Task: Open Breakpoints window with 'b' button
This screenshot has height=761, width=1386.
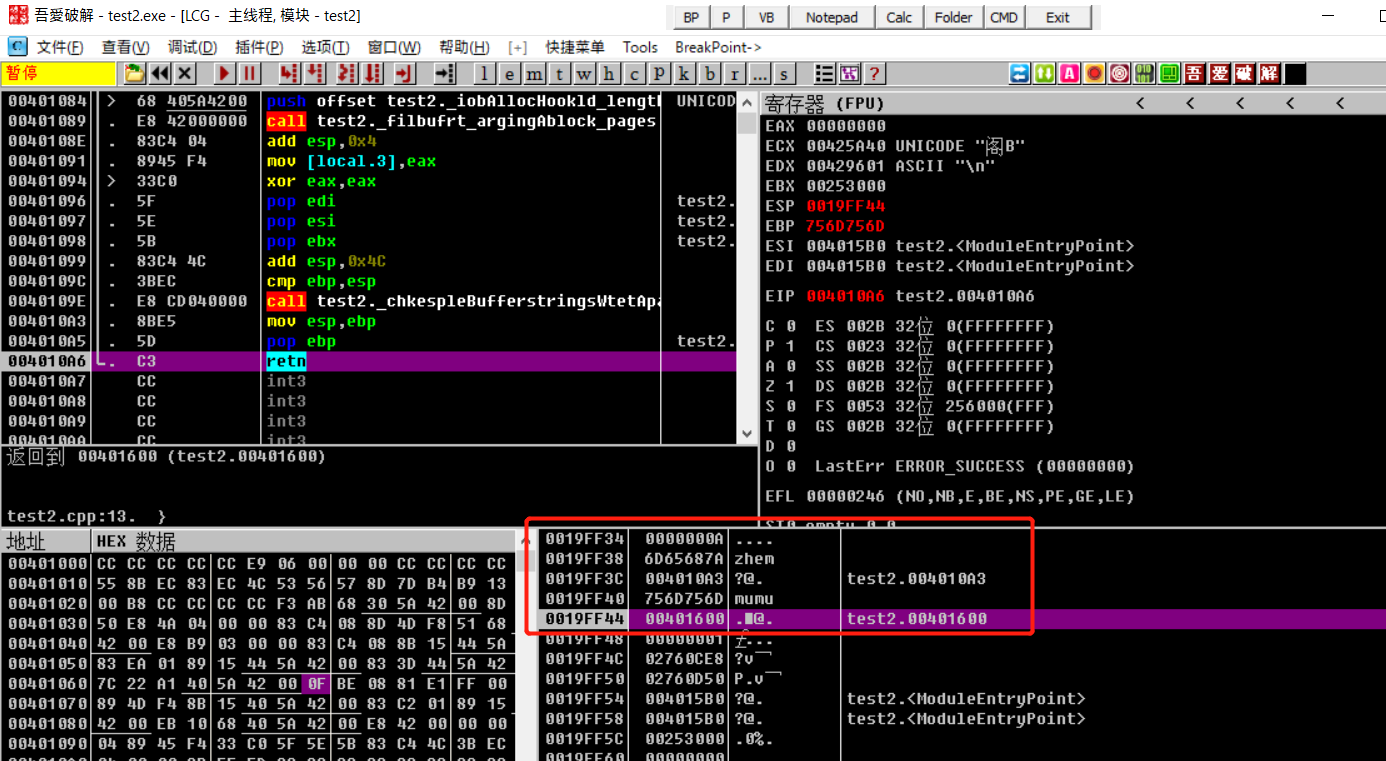Action: click(709, 74)
